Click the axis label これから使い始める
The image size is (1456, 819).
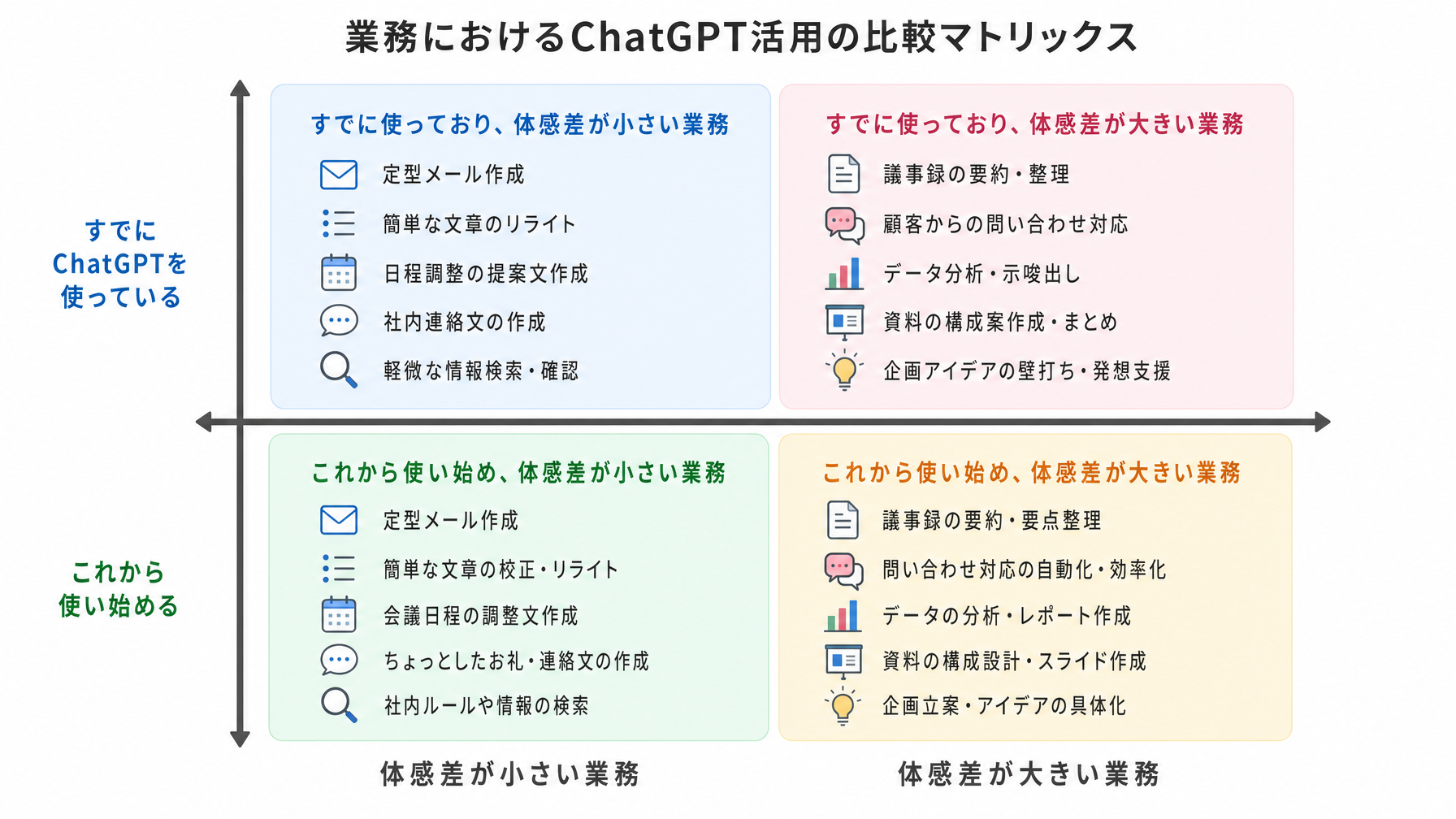119,589
